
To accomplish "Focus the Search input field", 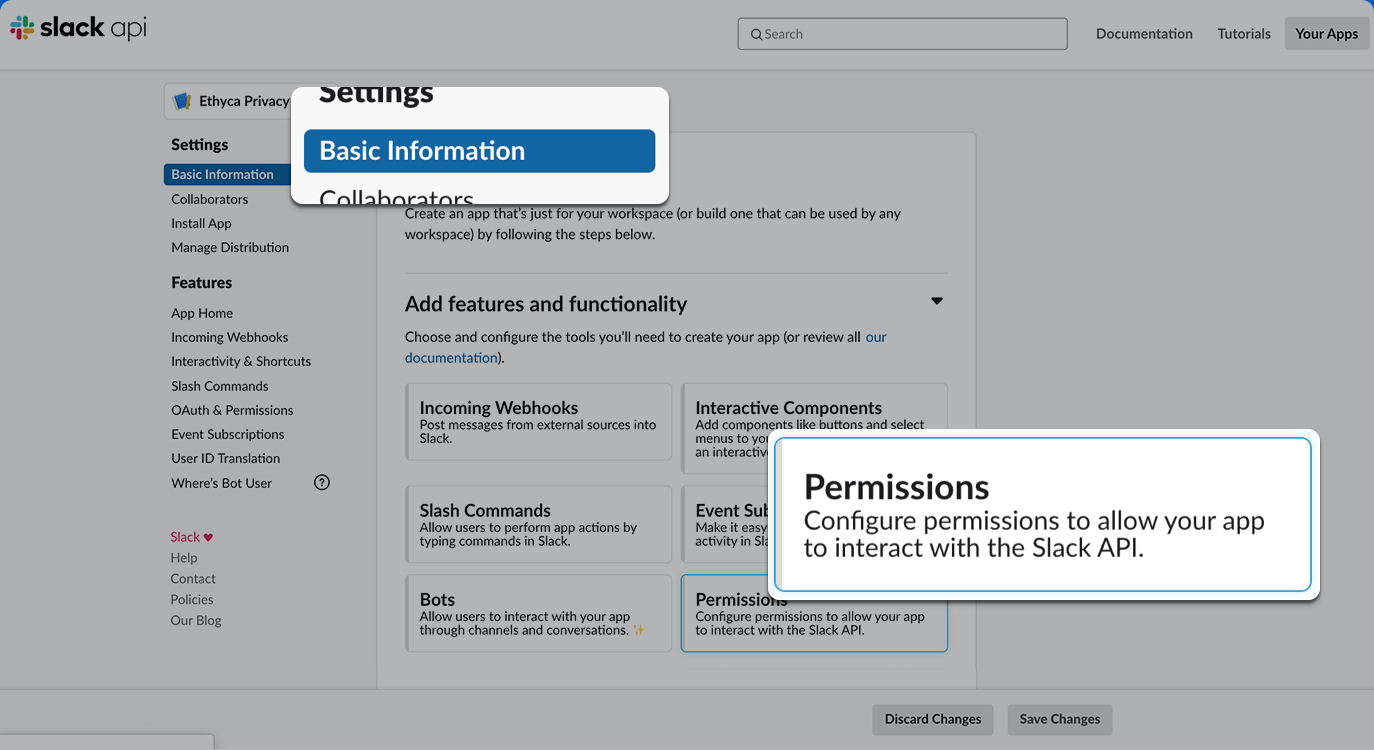I will (x=910, y=34).
